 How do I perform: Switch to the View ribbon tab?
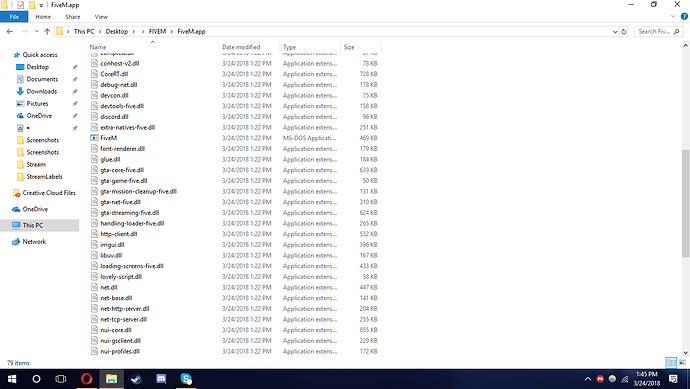(x=101, y=17)
